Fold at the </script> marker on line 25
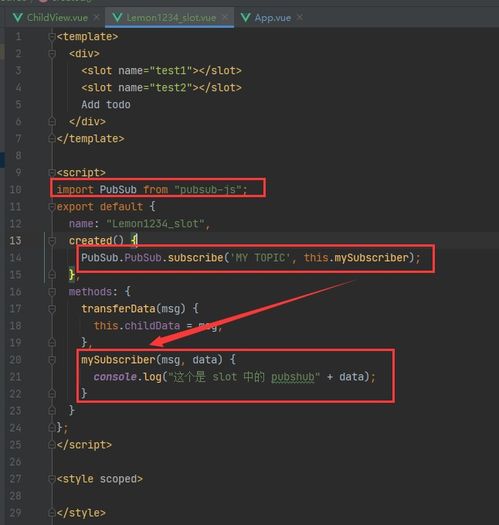 pos(52,445)
